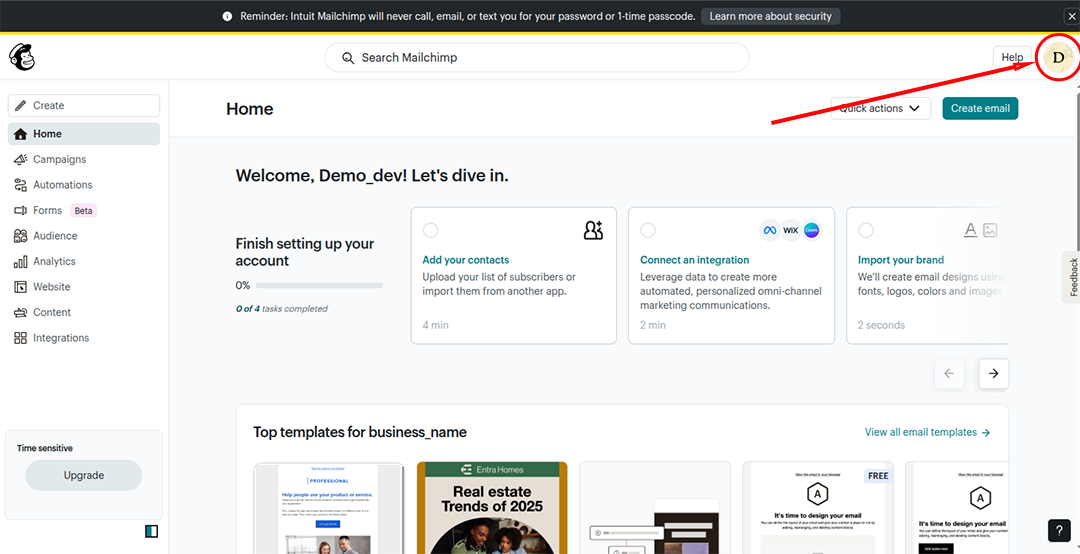The height and width of the screenshot is (554, 1080).
Task: Open the Quick actions dropdown
Action: click(880, 108)
